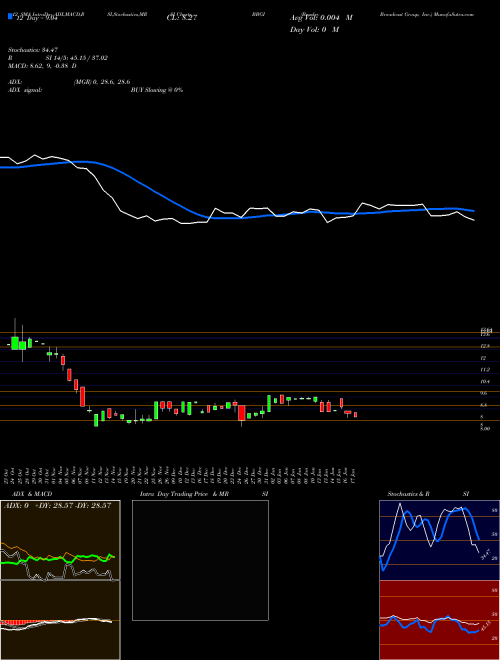
Task: Click the Stochastics & RSI panel title
Action: (x=428, y=494)
